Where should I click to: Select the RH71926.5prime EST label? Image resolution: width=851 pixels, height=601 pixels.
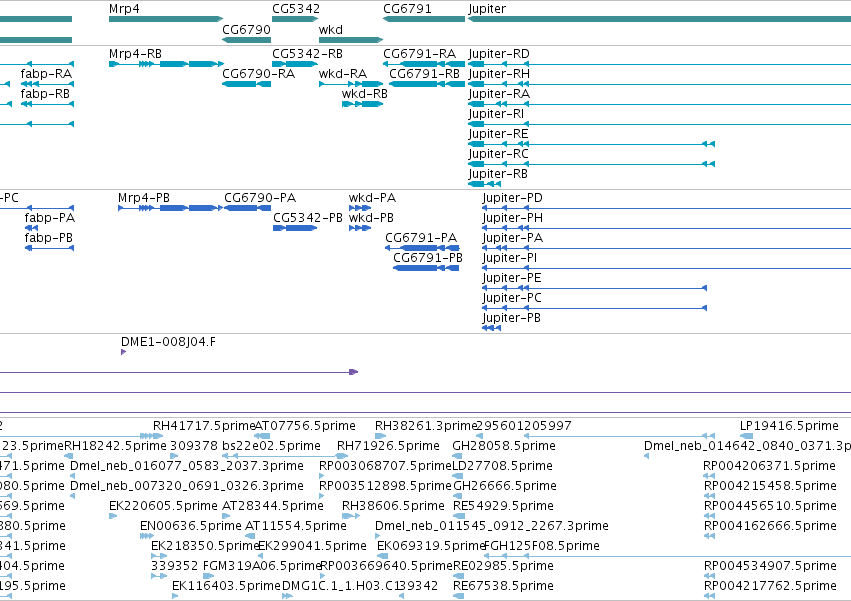388,446
